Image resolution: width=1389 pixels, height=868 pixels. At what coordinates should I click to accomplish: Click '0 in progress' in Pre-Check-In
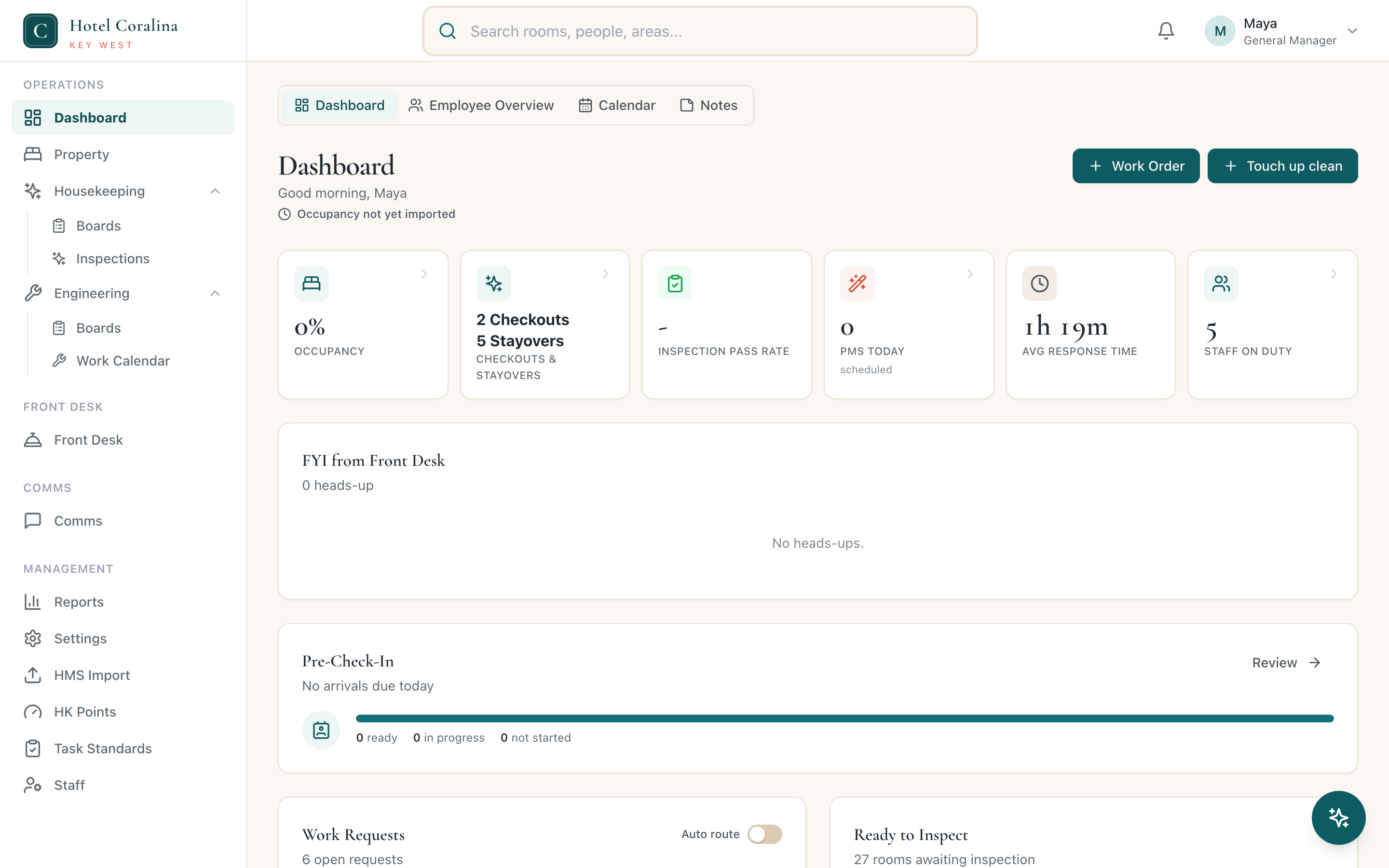448,738
